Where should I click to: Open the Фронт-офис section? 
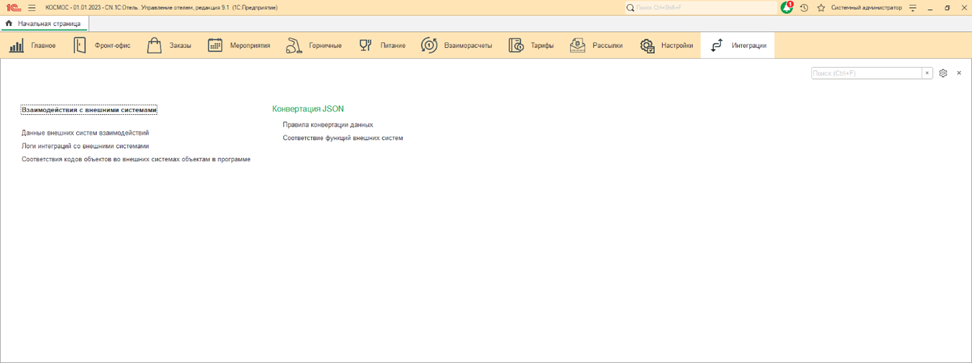coord(113,46)
